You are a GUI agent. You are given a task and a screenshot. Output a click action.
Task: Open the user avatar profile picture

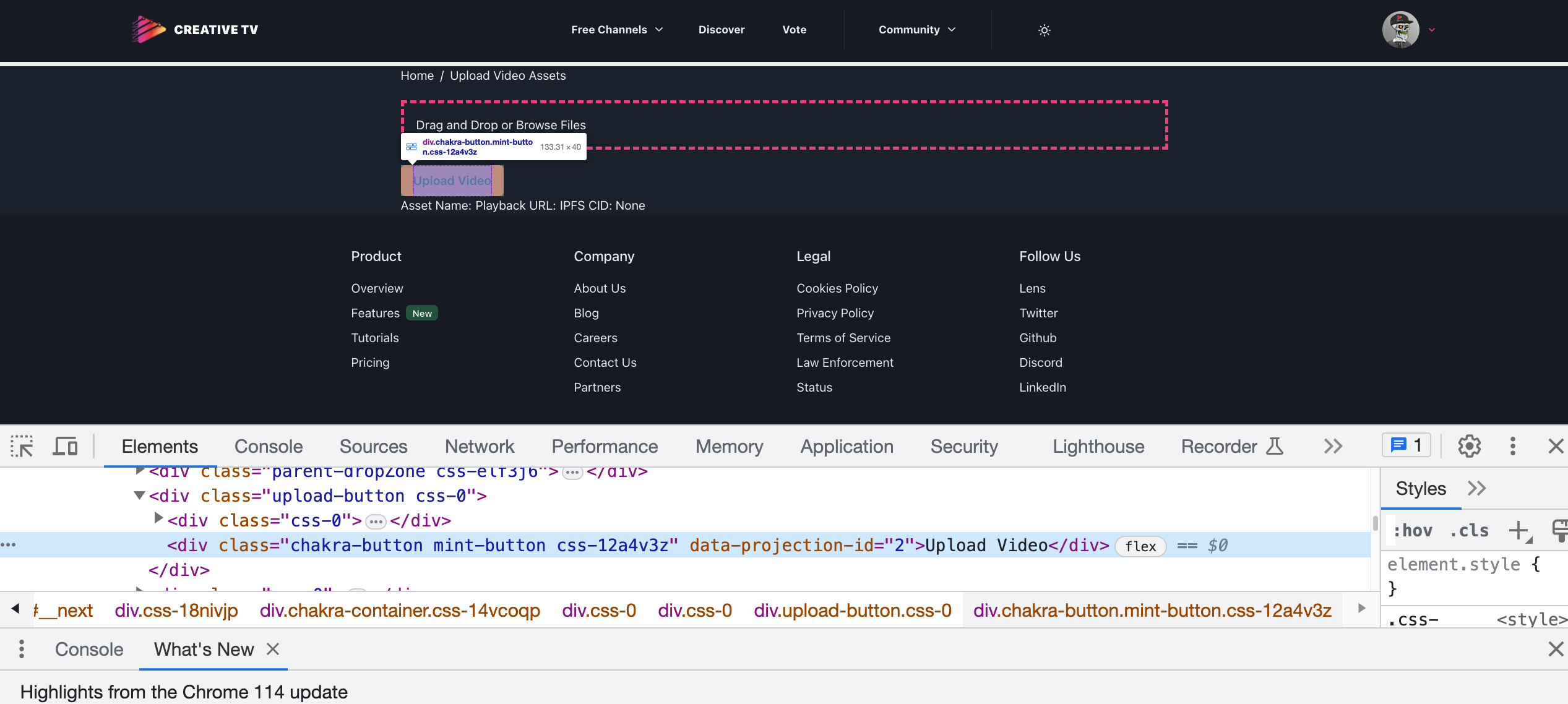(x=1400, y=29)
